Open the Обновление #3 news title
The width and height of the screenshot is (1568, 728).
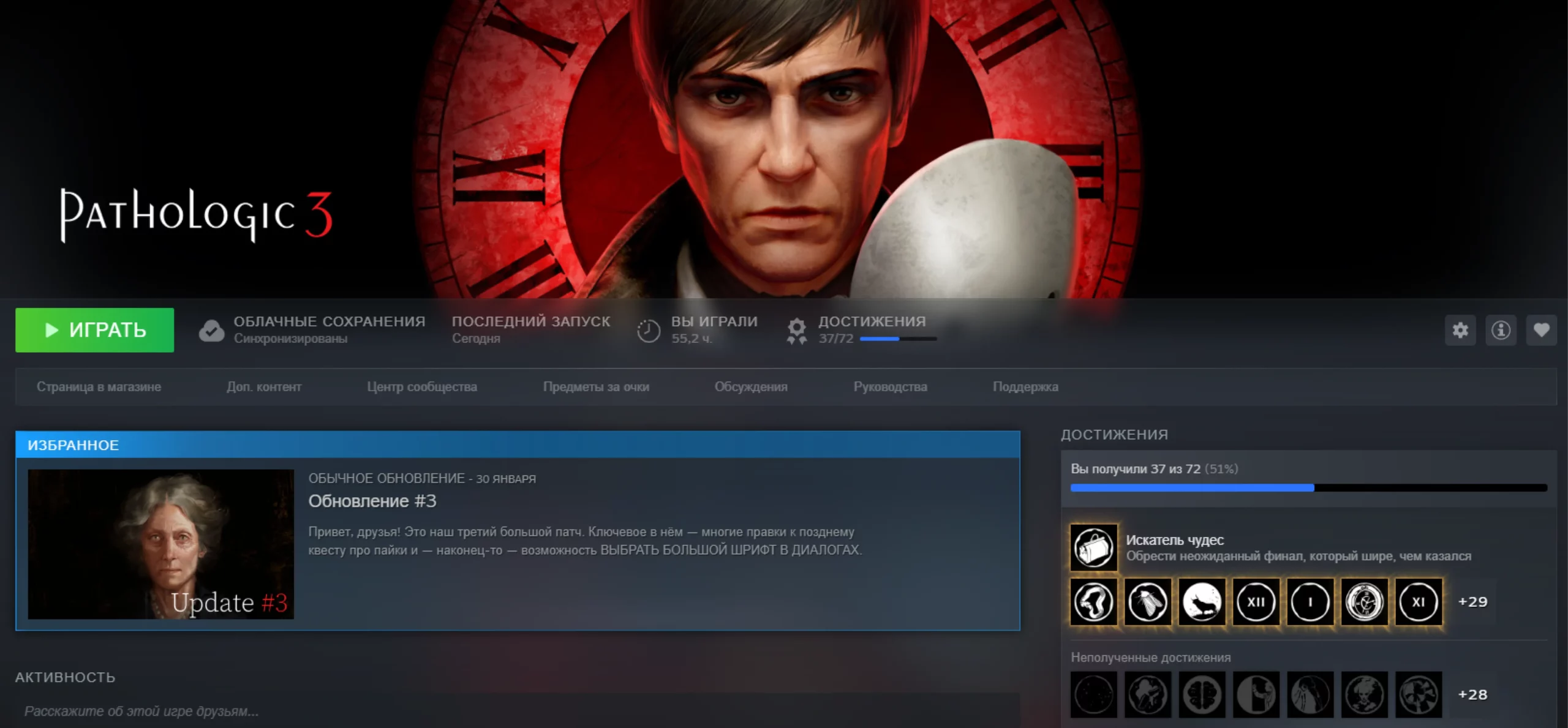(372, 501)
